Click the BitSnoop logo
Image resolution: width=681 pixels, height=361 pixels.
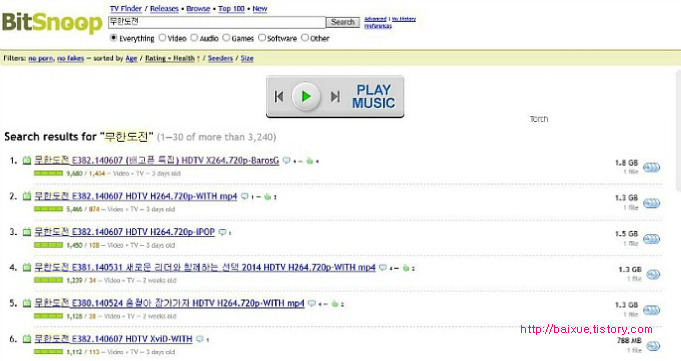(52, 22)
